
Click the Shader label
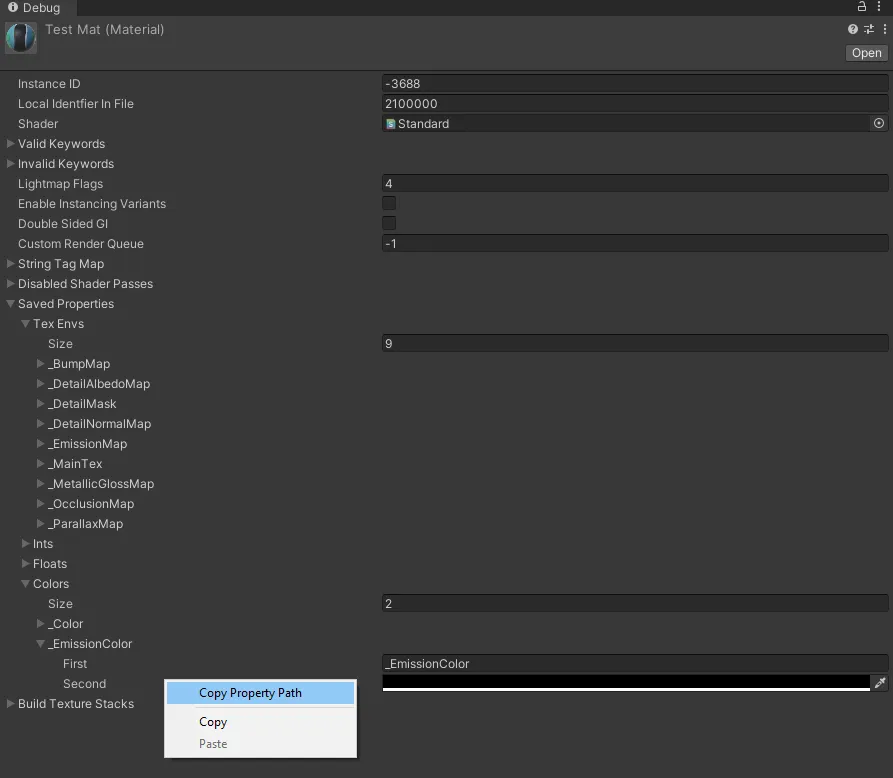pyautogui.click(x=38, y=124)
